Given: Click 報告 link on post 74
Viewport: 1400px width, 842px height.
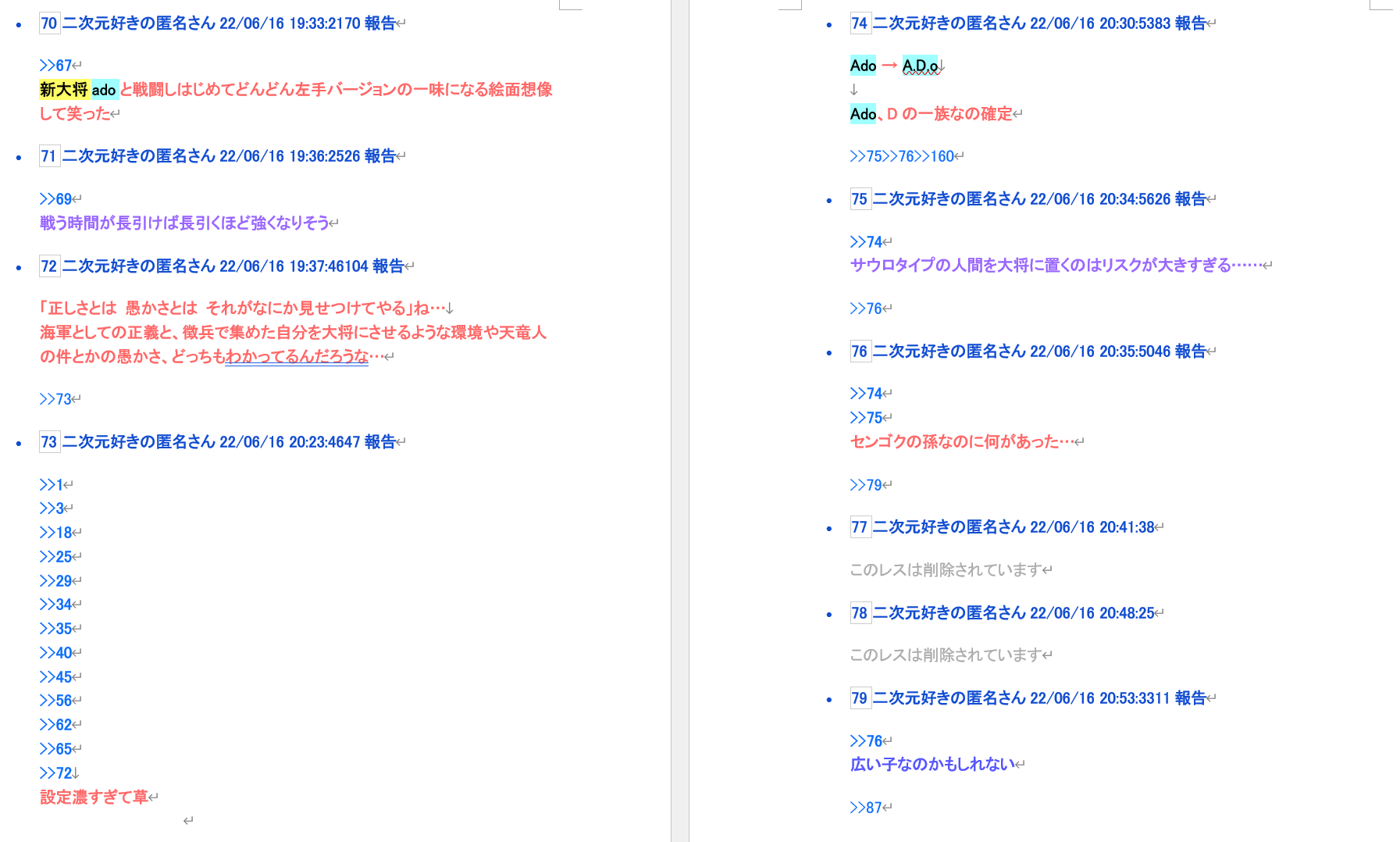Looking at the screenshot, I should pyautogui.click(x=1190, y=23).
